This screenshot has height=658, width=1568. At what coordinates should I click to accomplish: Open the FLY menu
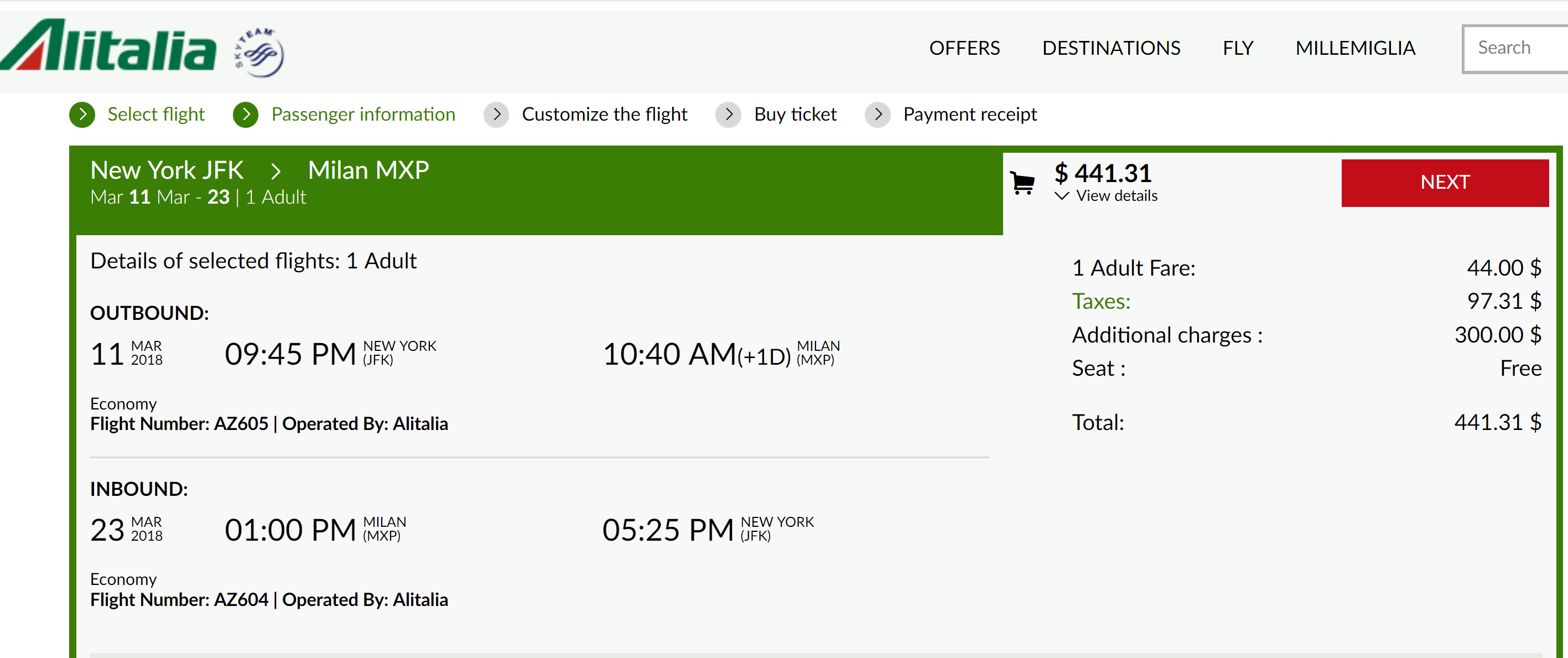(x=1238, y=48)
